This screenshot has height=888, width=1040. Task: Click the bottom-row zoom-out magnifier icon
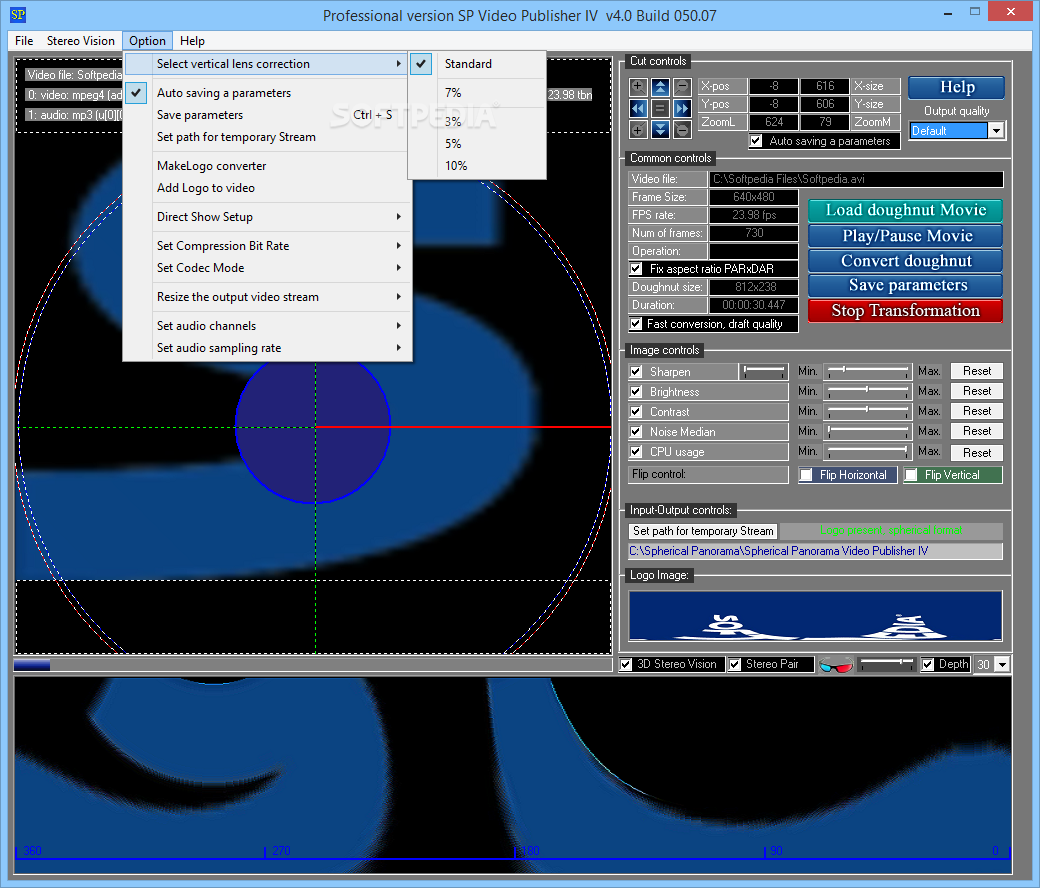682,129
